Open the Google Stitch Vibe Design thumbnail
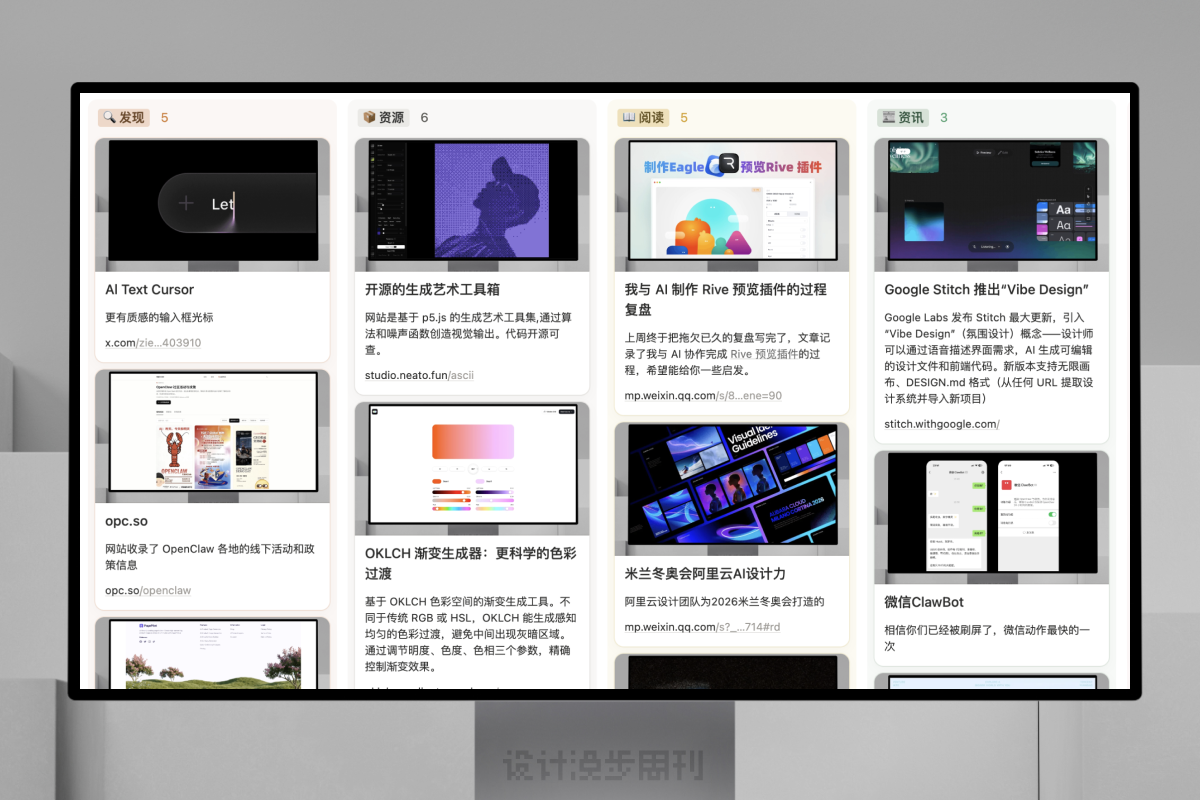 pyautogui.click(x=991, y=204)
